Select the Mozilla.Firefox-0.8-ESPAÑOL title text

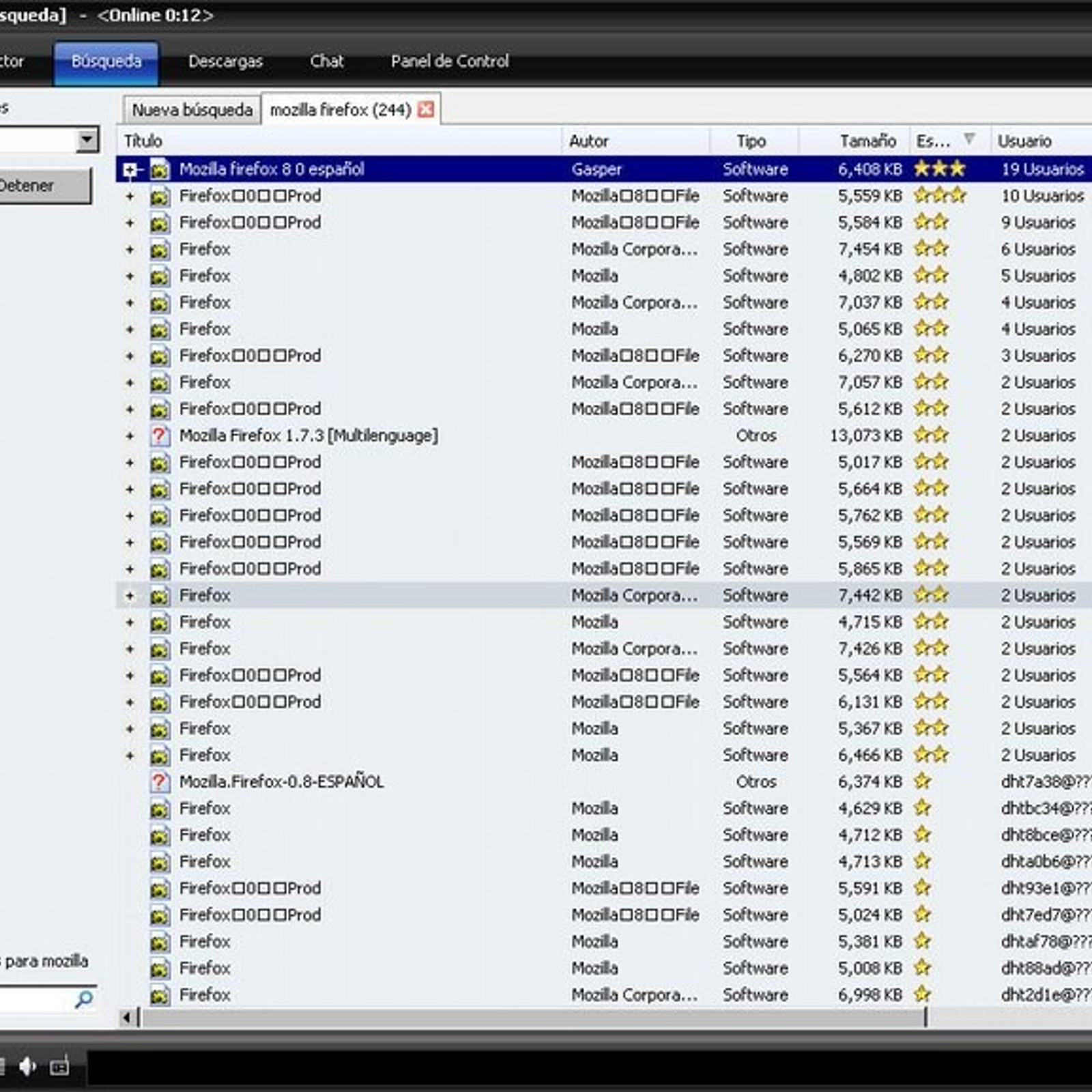(x=281, y=782)
